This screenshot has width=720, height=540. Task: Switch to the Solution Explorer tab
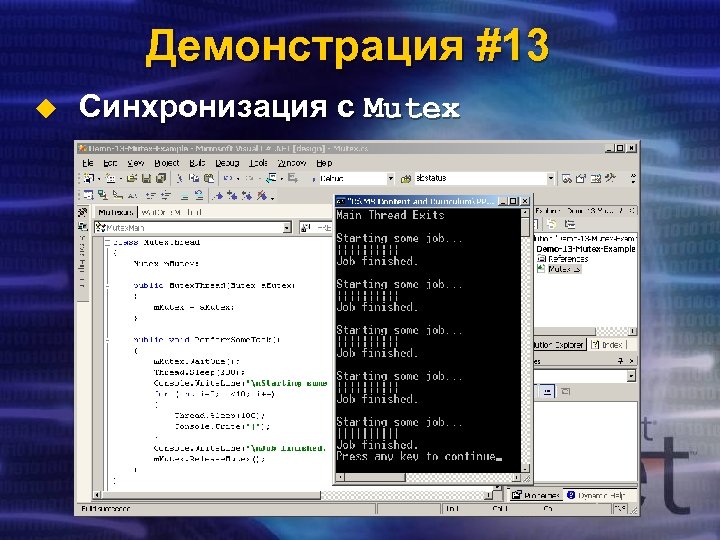coord(559,344)
